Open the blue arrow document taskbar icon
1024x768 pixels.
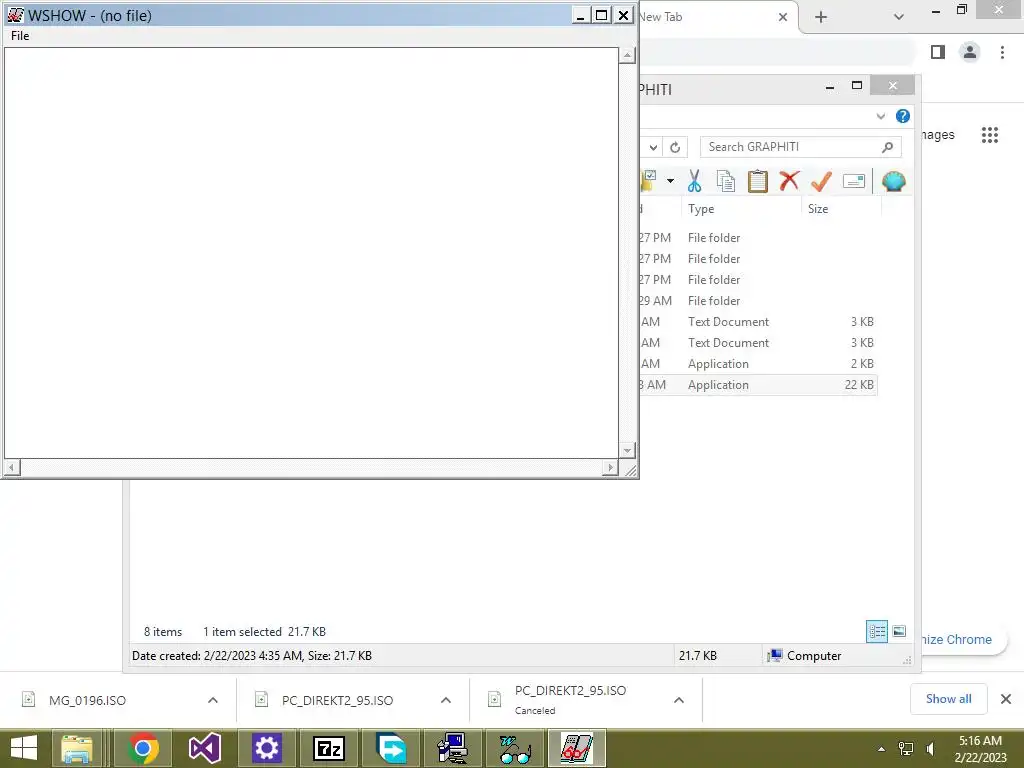tap(391, 748)
